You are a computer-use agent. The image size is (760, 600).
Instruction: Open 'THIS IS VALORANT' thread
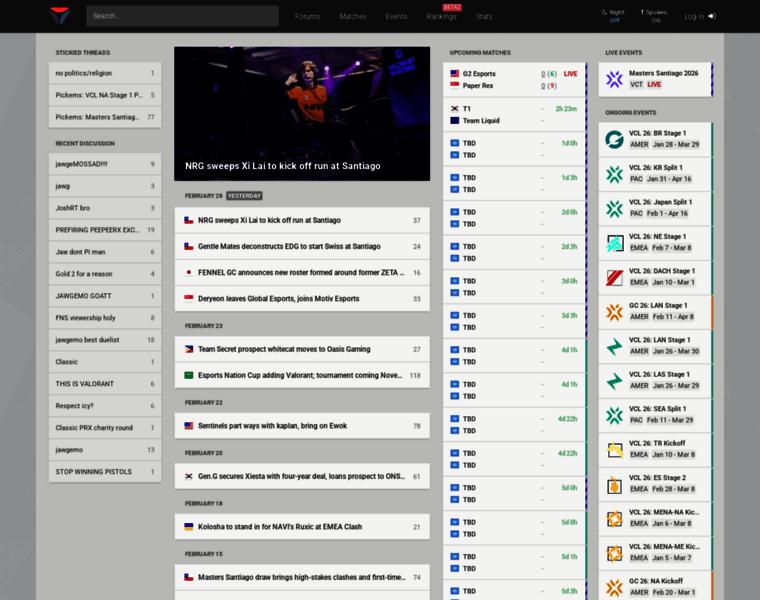click(105, 384)
